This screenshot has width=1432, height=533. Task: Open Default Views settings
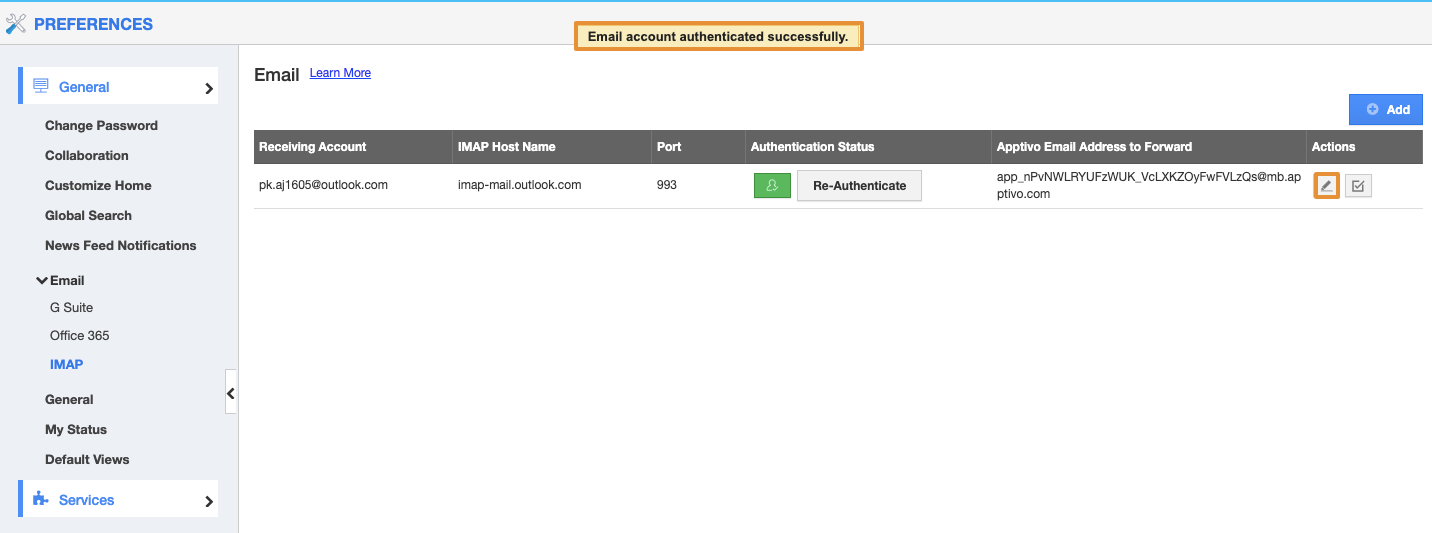click(x=87, y=459)
